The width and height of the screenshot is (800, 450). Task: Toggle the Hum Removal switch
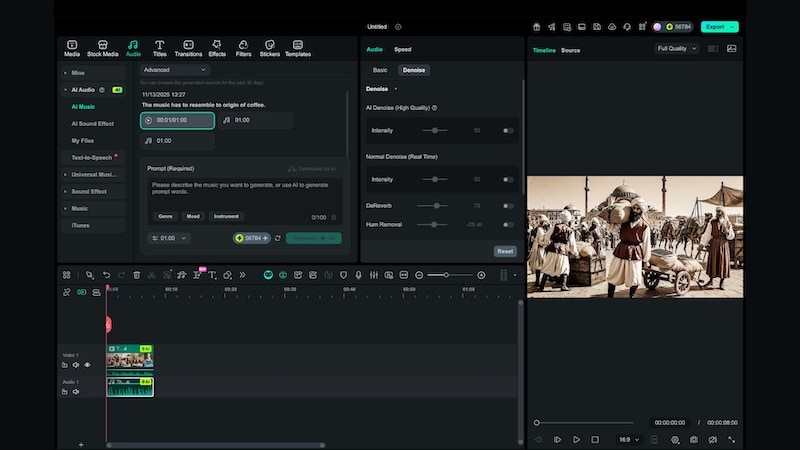click(508, 224)
